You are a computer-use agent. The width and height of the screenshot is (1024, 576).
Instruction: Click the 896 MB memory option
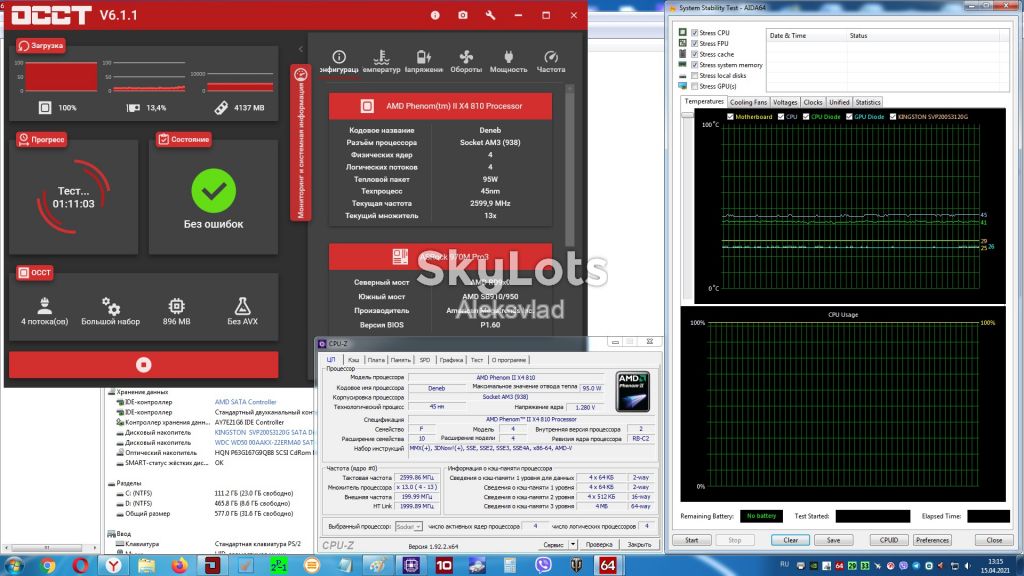(x=176, y=311)
